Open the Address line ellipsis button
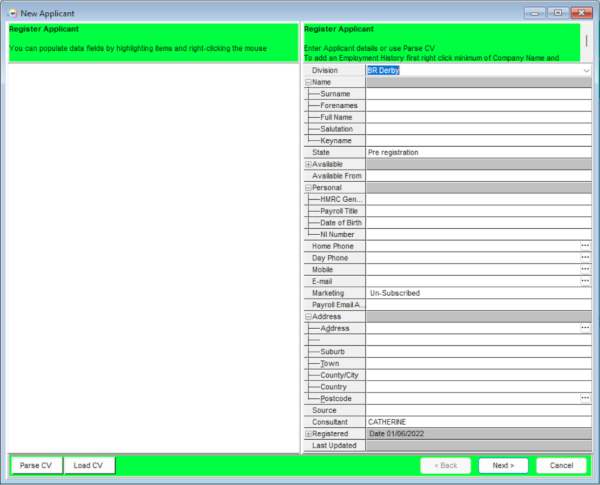The width and height of the screenshot is (600, 485). (585, 328)
